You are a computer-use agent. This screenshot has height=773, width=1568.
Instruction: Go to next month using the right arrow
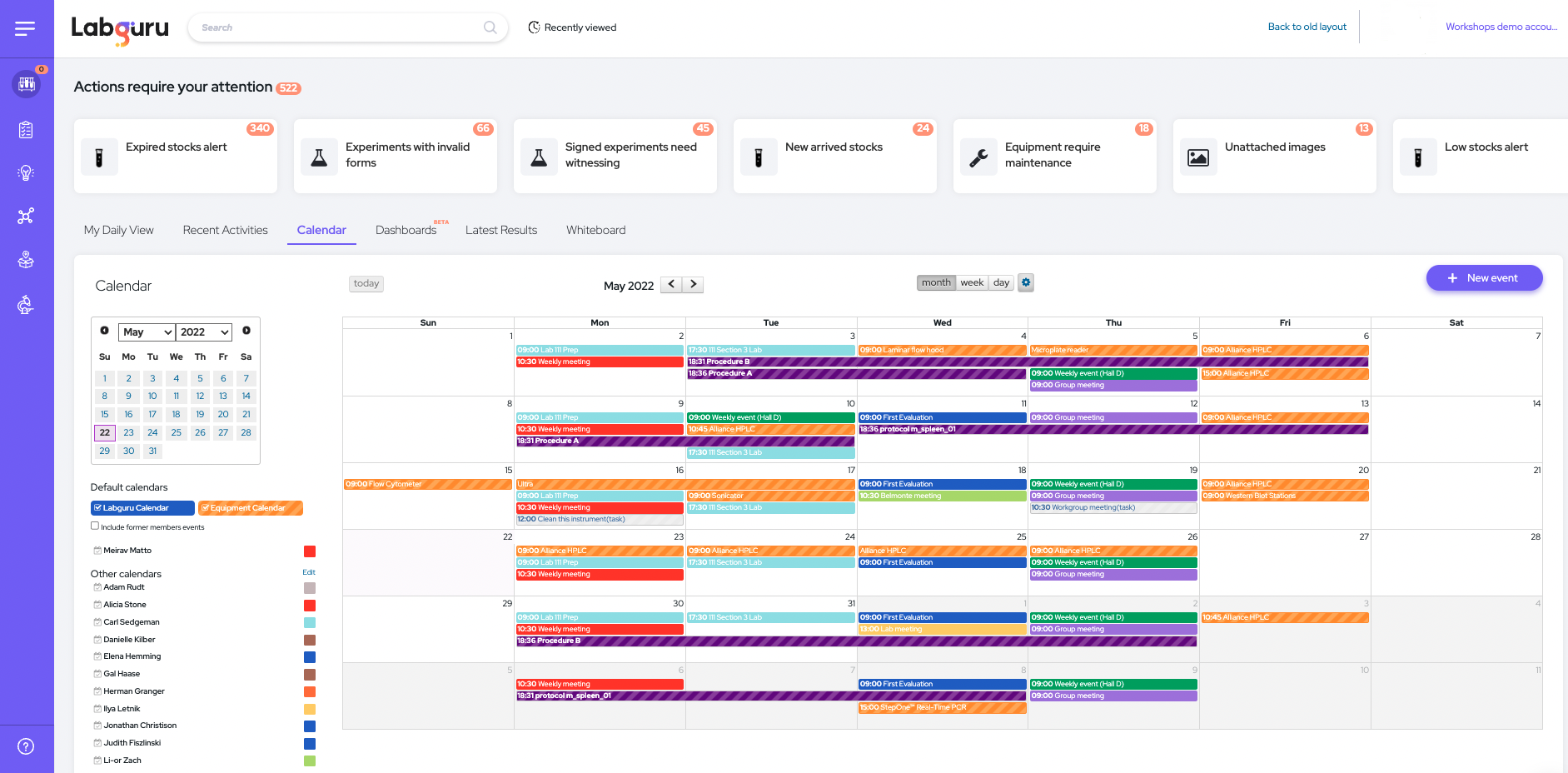click(x=693, y=284)
